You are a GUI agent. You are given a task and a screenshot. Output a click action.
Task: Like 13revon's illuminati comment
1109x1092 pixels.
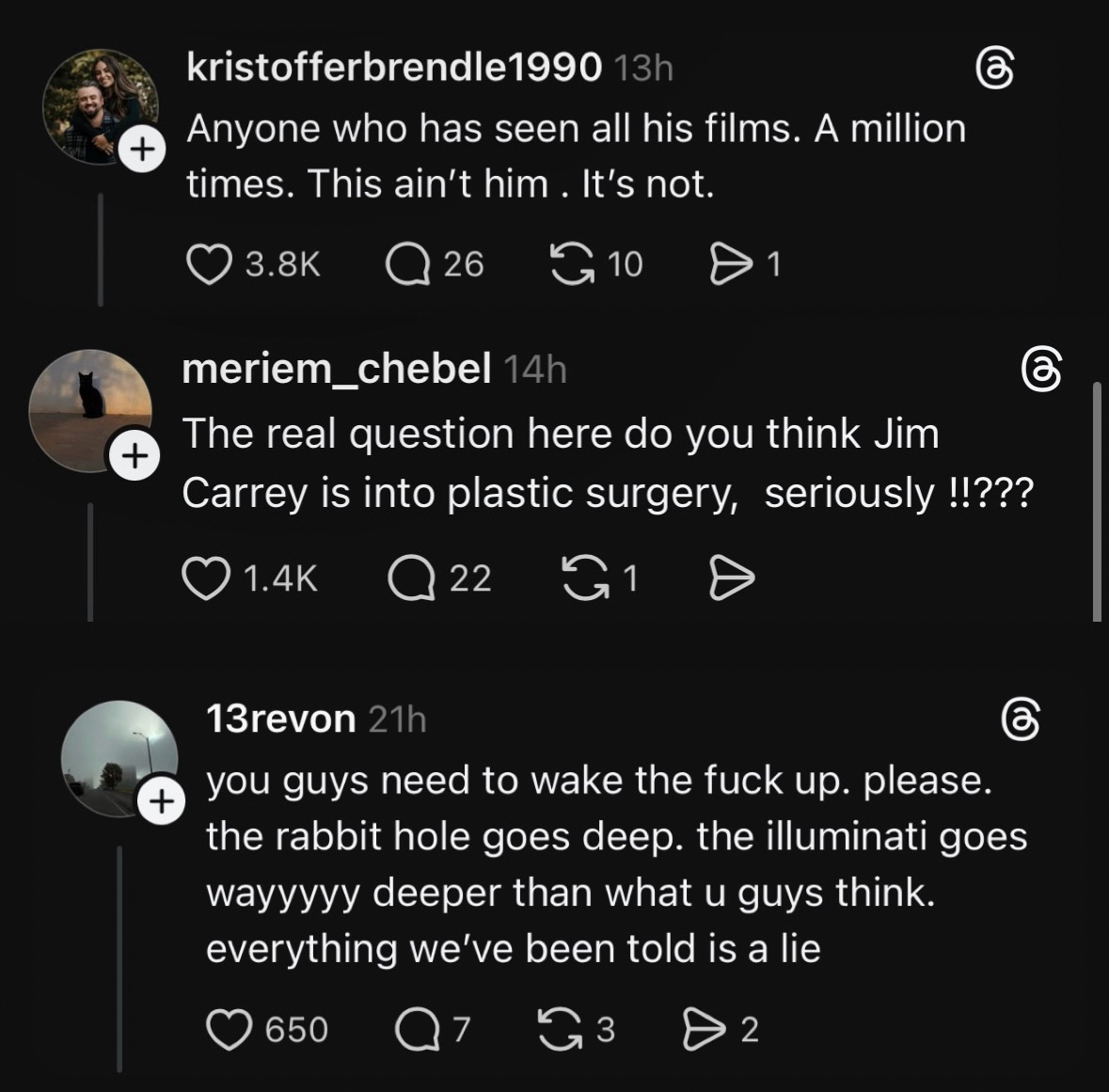tap(229, 1030)
